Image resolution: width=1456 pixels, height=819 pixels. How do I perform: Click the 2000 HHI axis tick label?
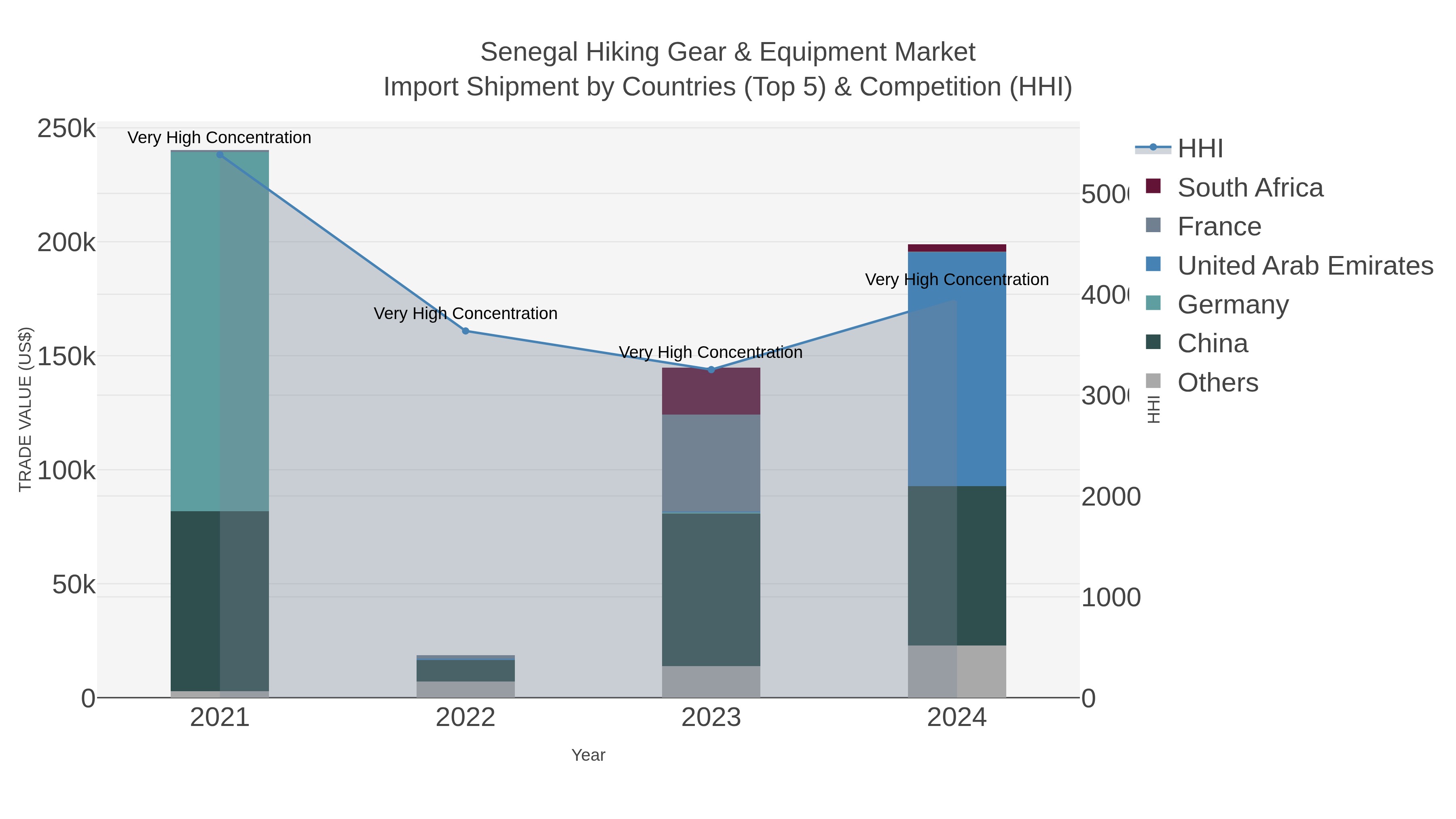pos(1111,497)
